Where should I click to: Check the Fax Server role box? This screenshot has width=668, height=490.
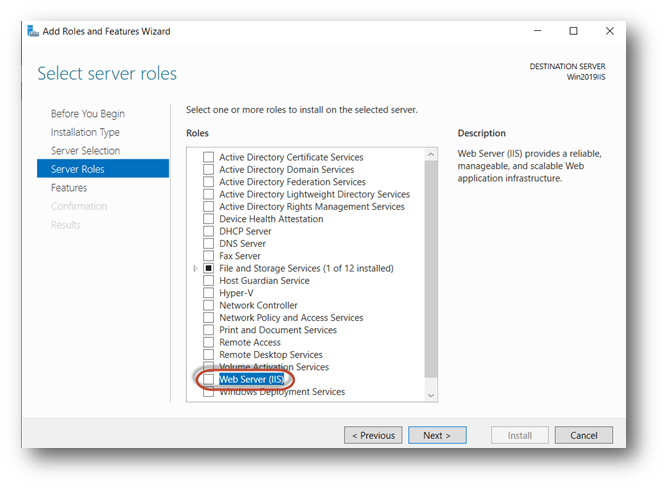[209, 256]
